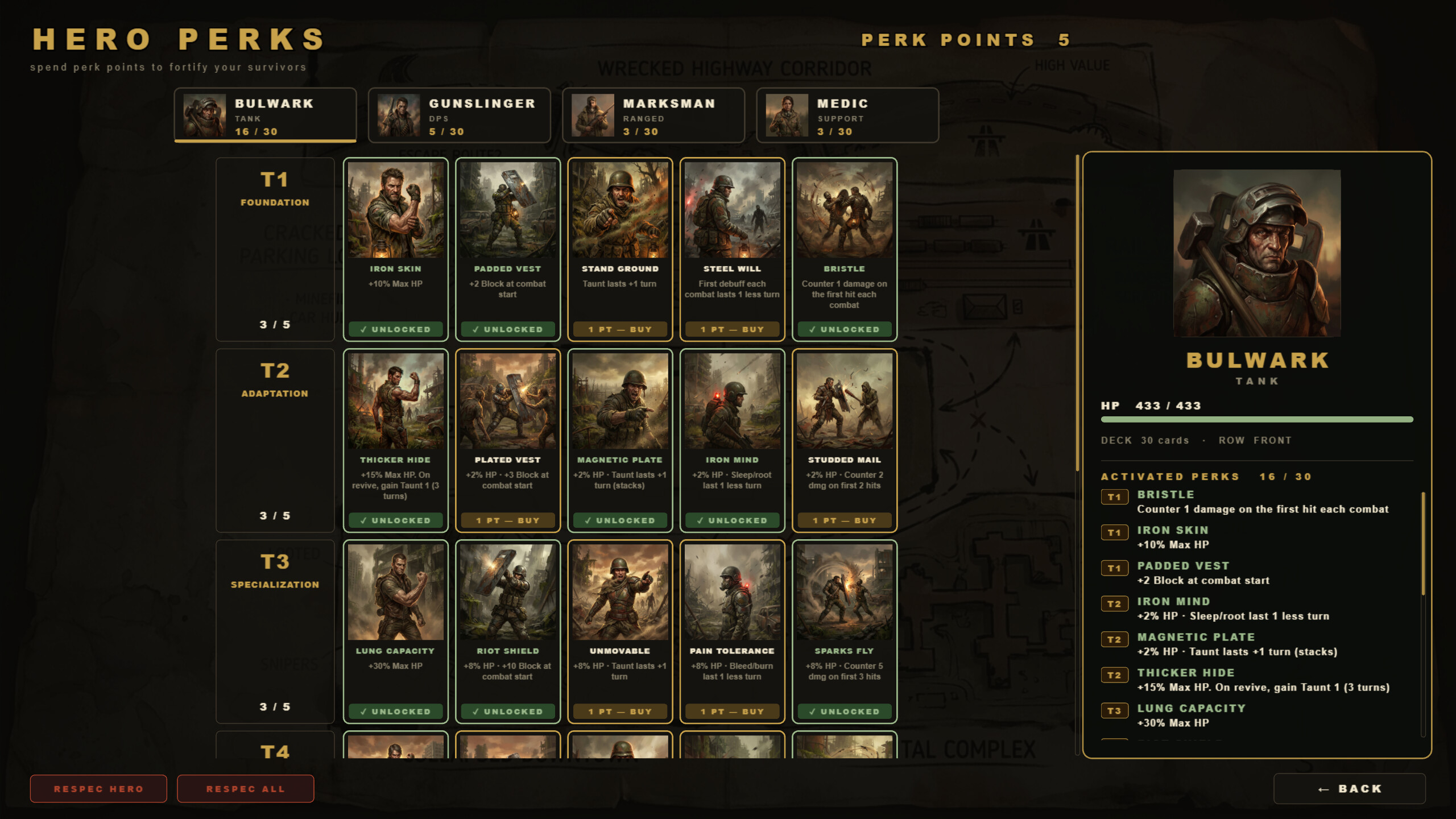1456x819 pixels.
Task: Click Unlocked badge on Magnetic Plate
Action: coord(620,520)
